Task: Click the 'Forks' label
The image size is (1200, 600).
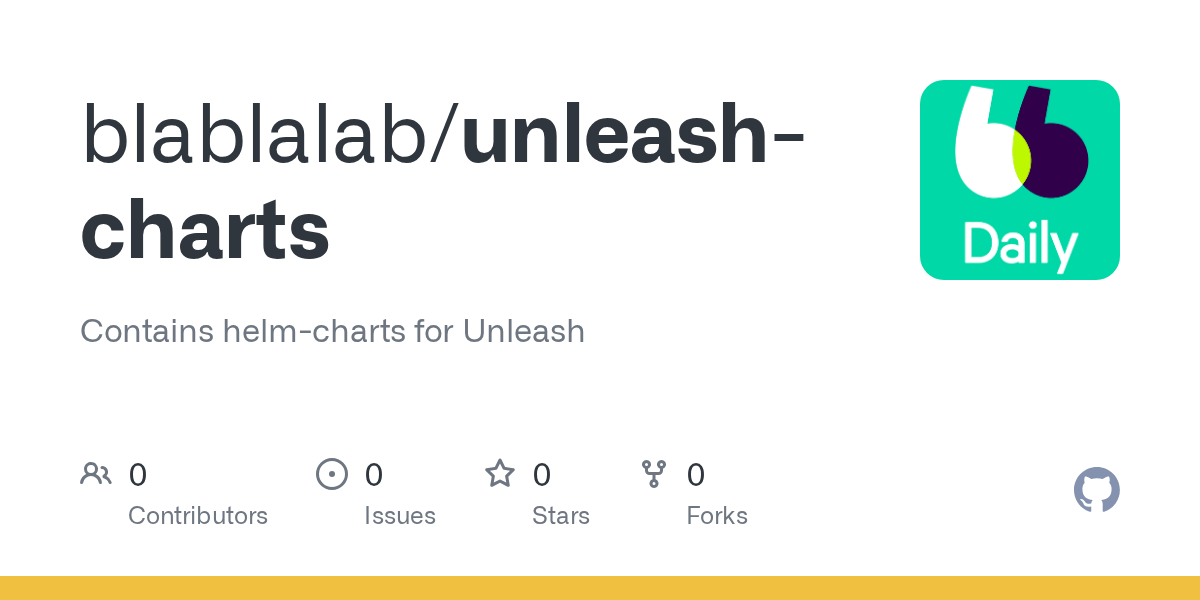Action: pos(717,516)
